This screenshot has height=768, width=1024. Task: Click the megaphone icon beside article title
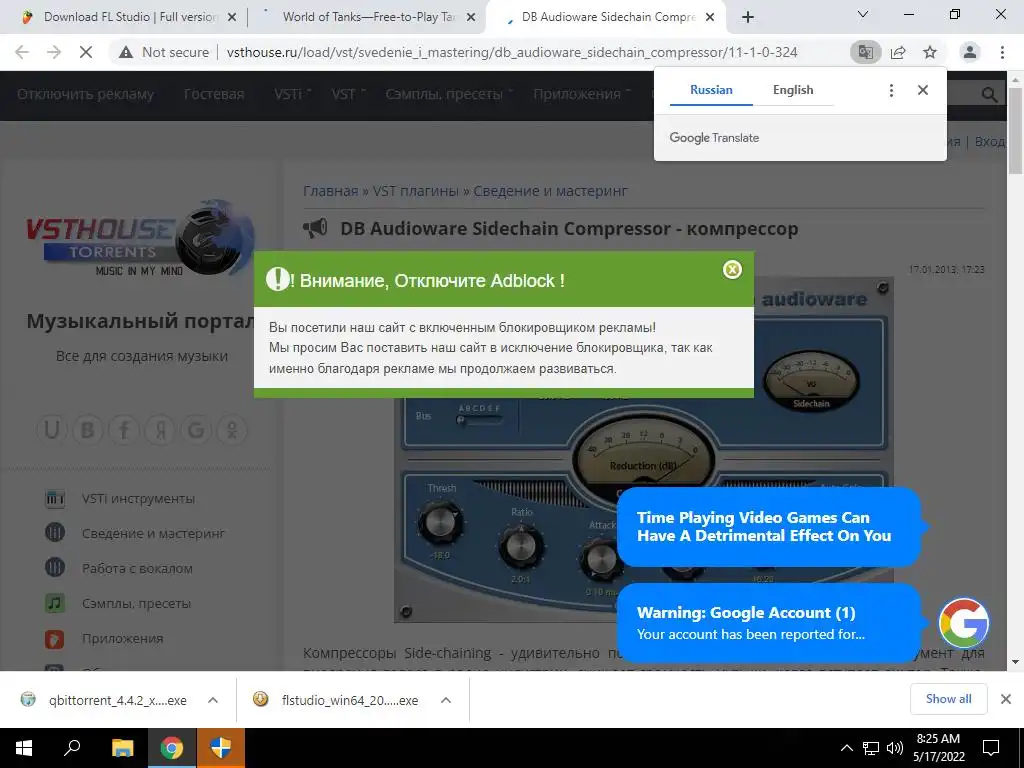pos(315,228)
